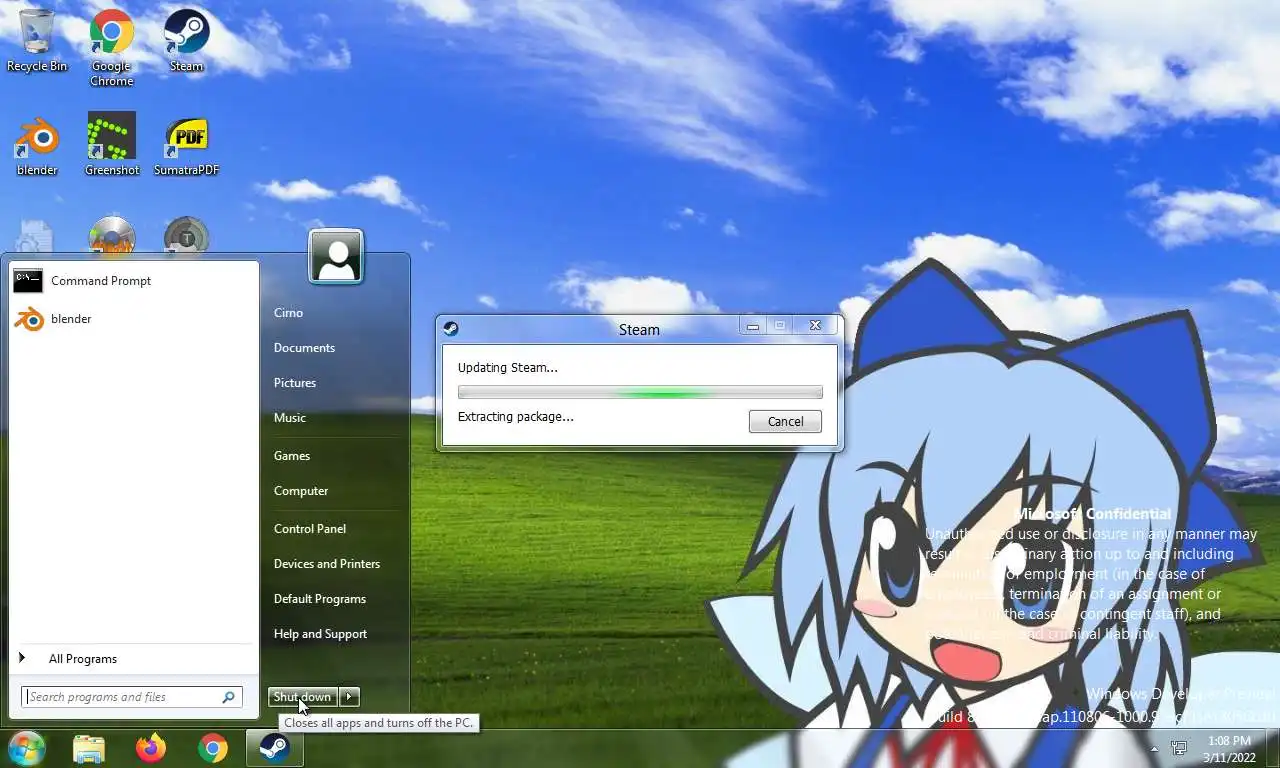Select the blender desktop shortcut
Screen dimensions: 1280x768
37,145
